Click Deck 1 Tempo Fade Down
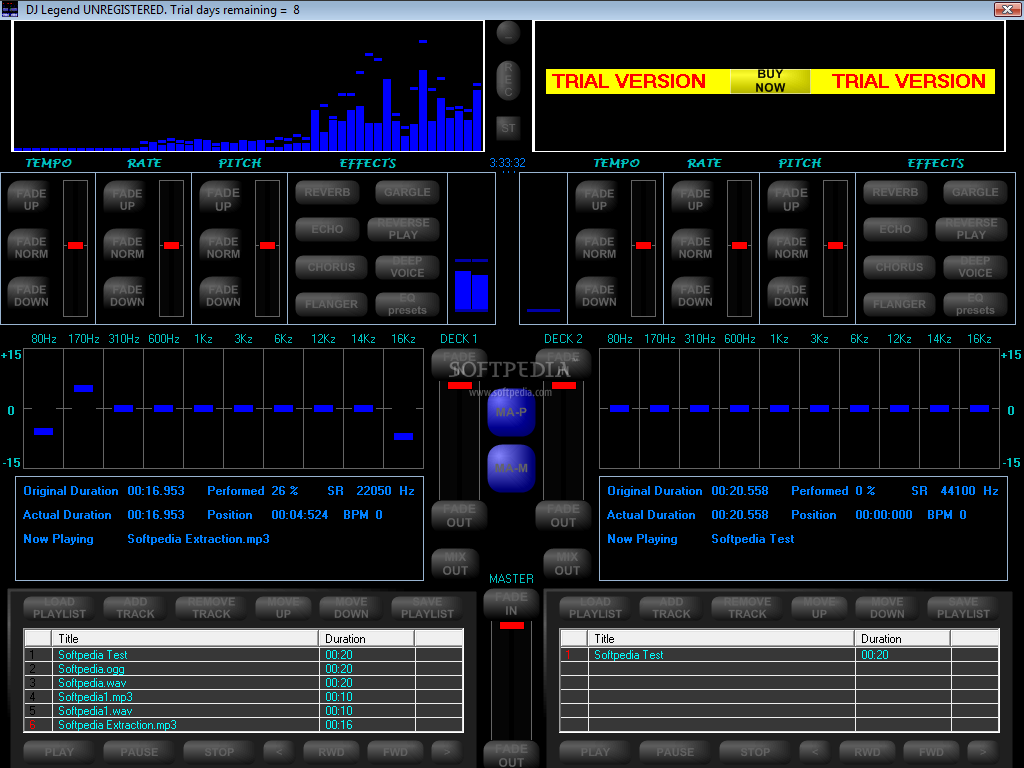 [x=31, y=295]
